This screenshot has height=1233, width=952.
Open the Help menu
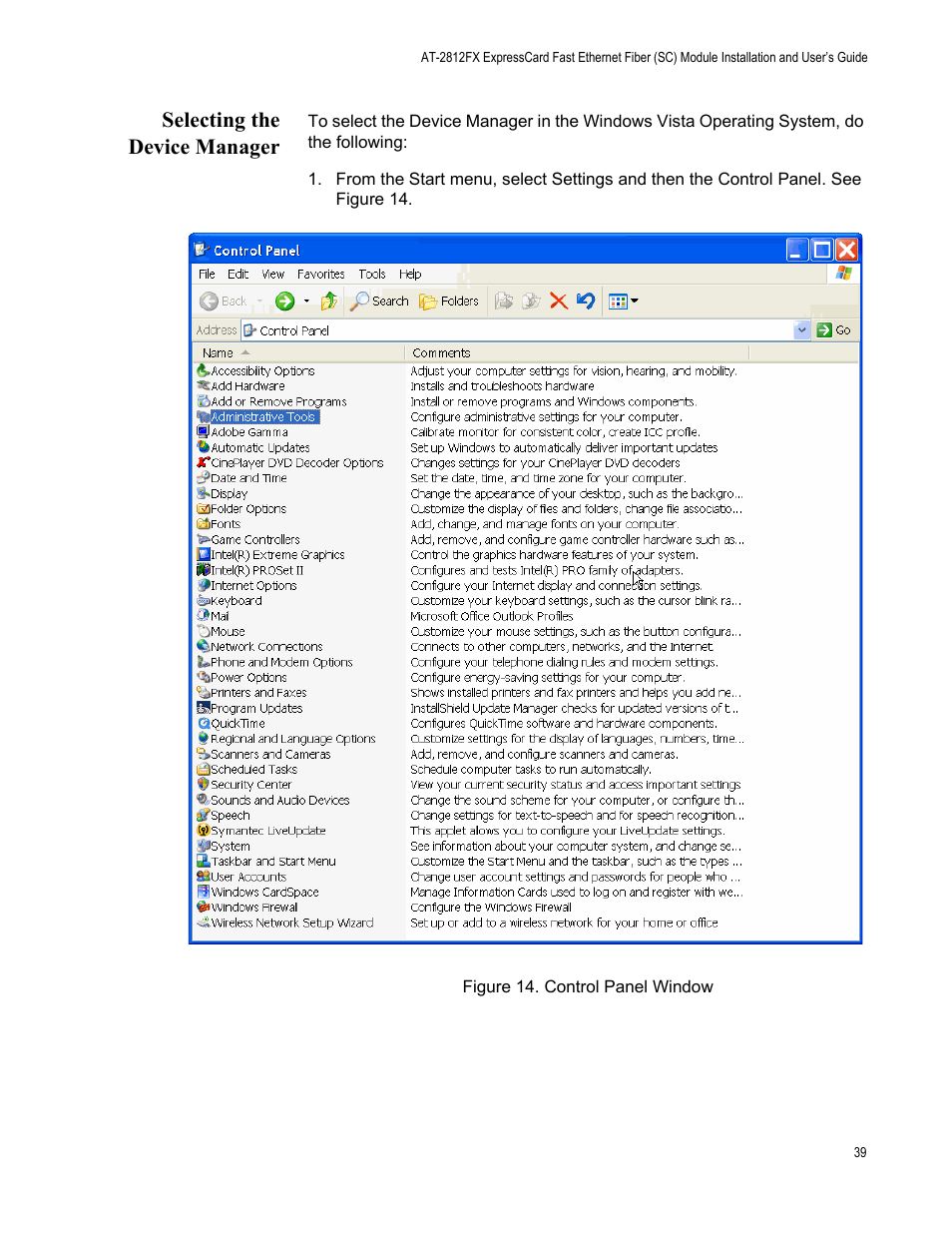pyautogui.click(x=410, y=275)
